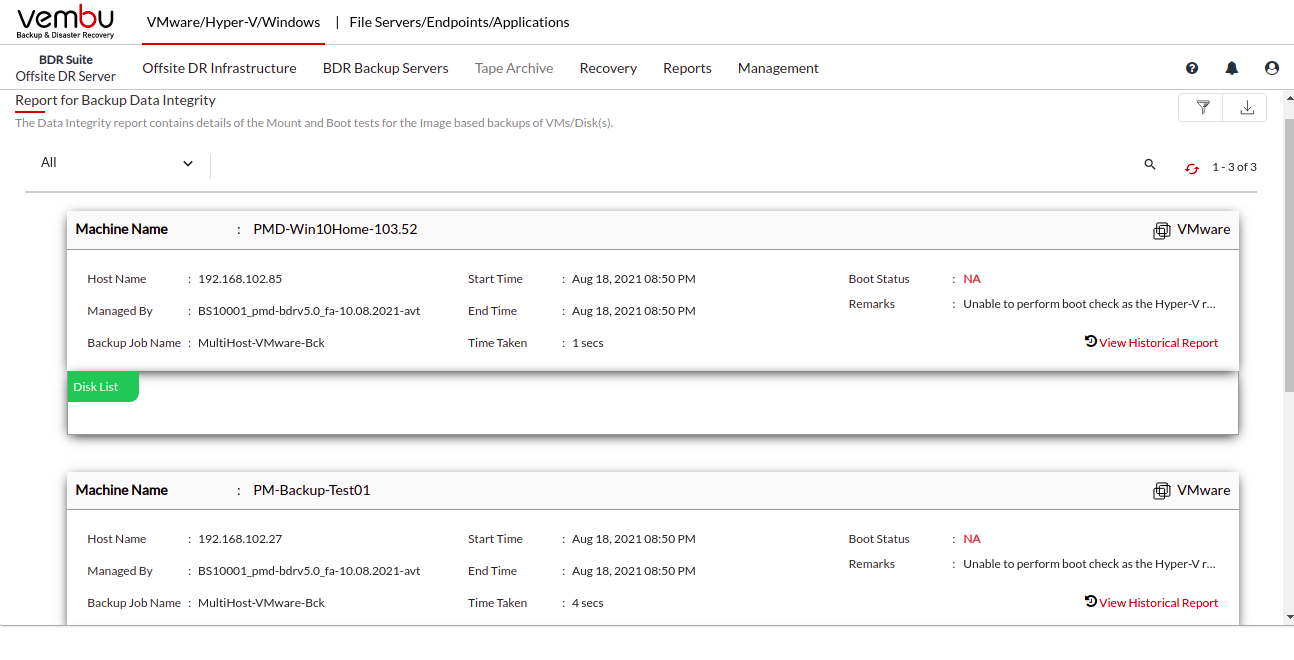1294x660 pixels.
Task: Click BDR Suite Offsite DR Server label
Action: 66,68
